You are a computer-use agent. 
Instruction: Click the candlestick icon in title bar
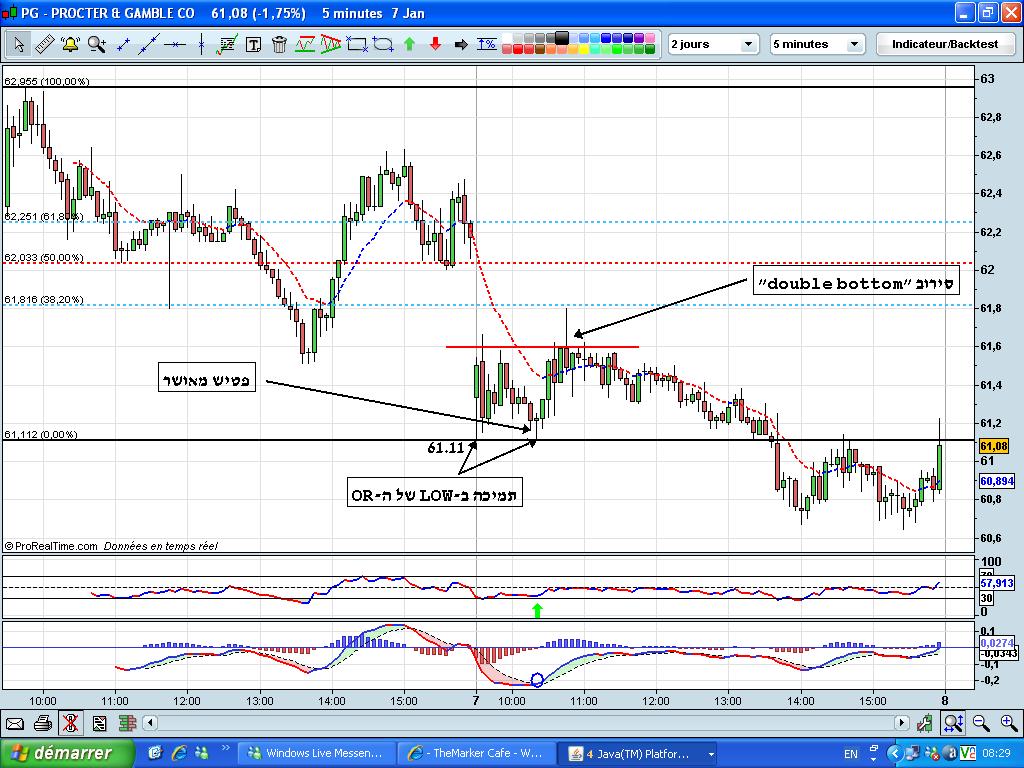click(x=9, y=12)
